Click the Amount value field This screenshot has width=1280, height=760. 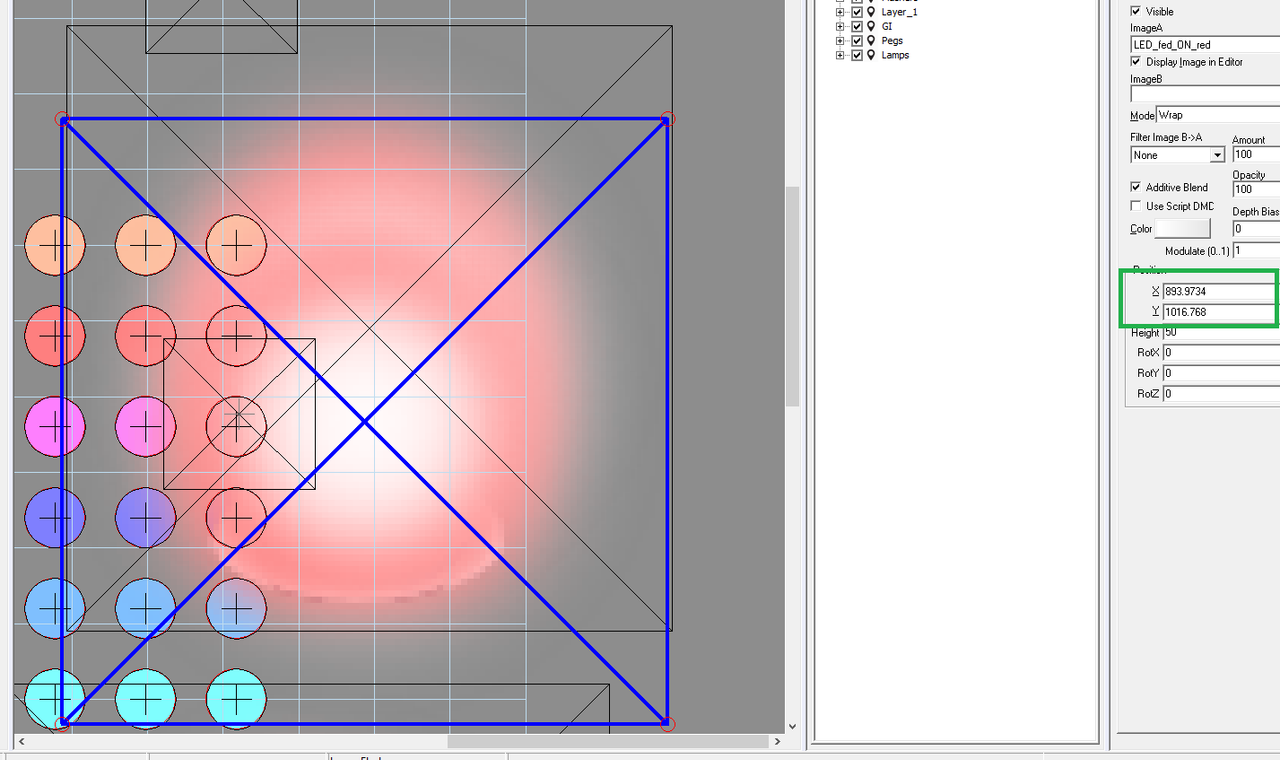[x=1256, y=155]
